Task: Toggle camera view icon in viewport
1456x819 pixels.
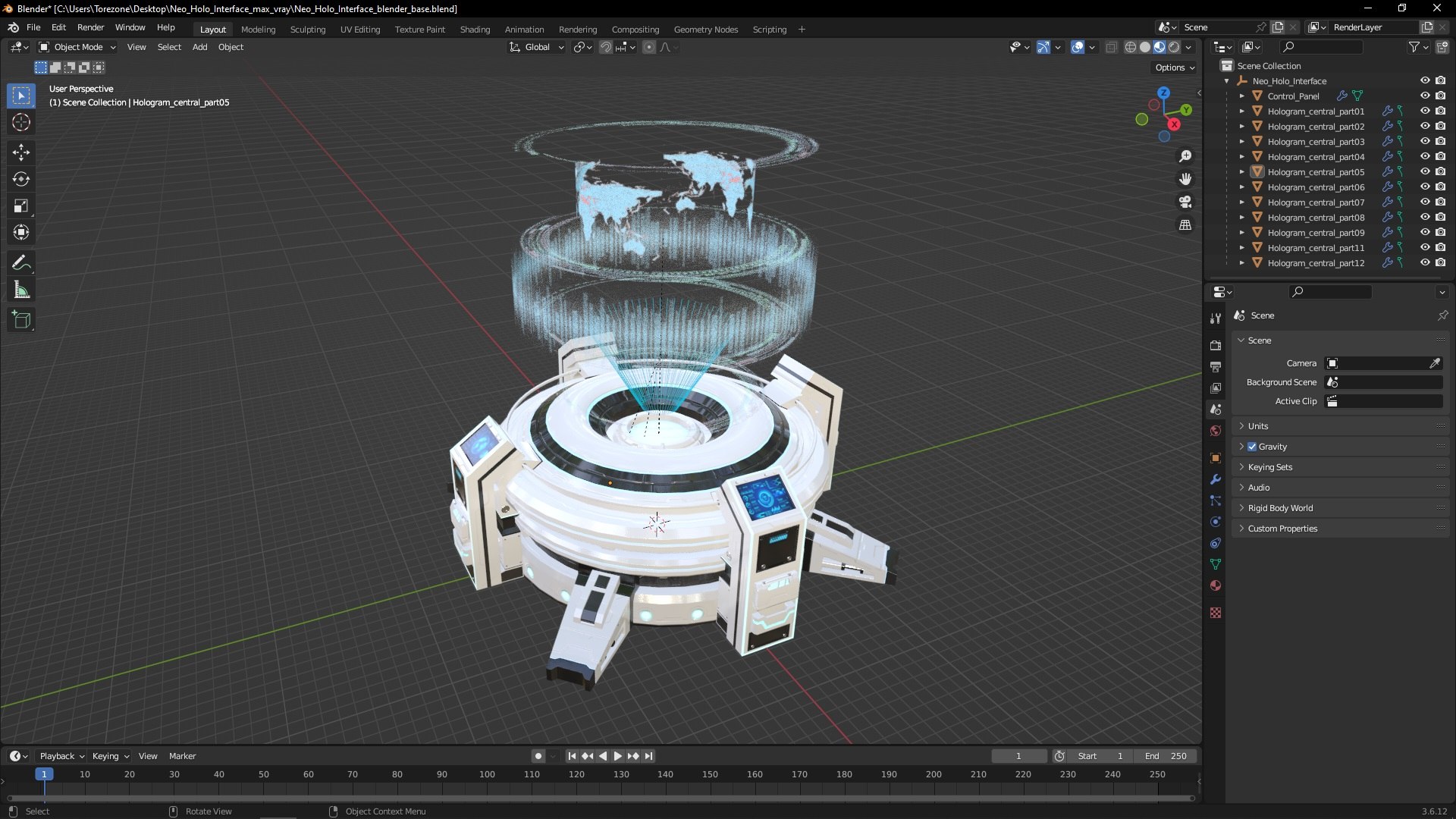Action: coord(1185,202)
